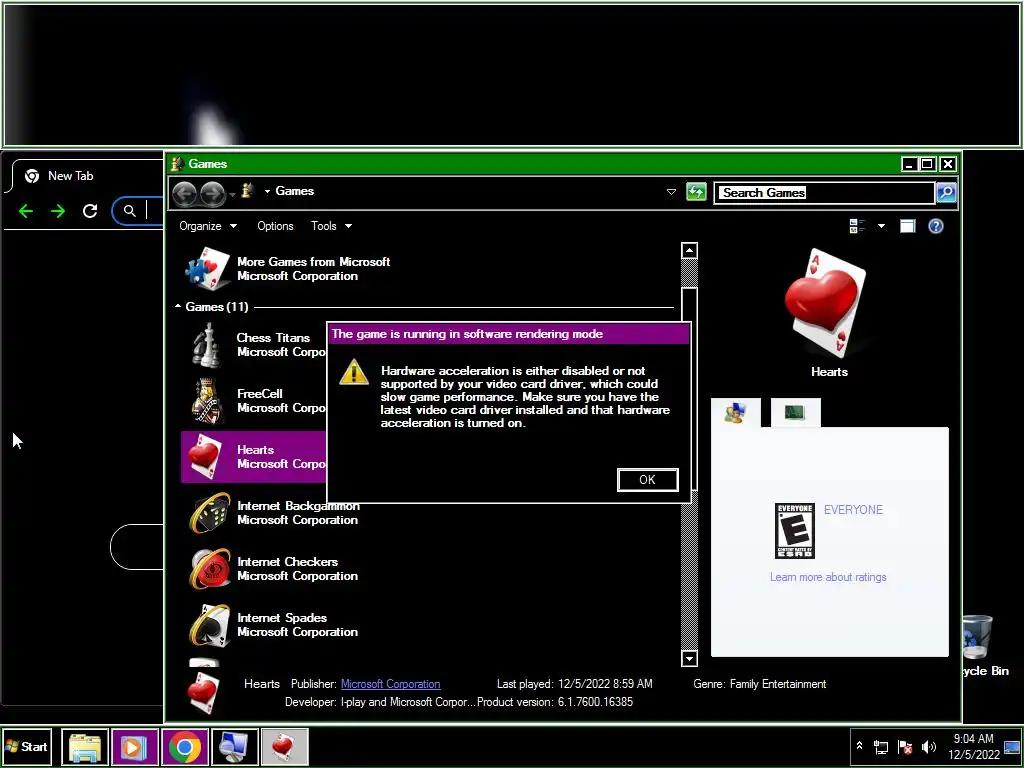
Task: Click Chrome's reload button
Action: [x=90, y=210]
